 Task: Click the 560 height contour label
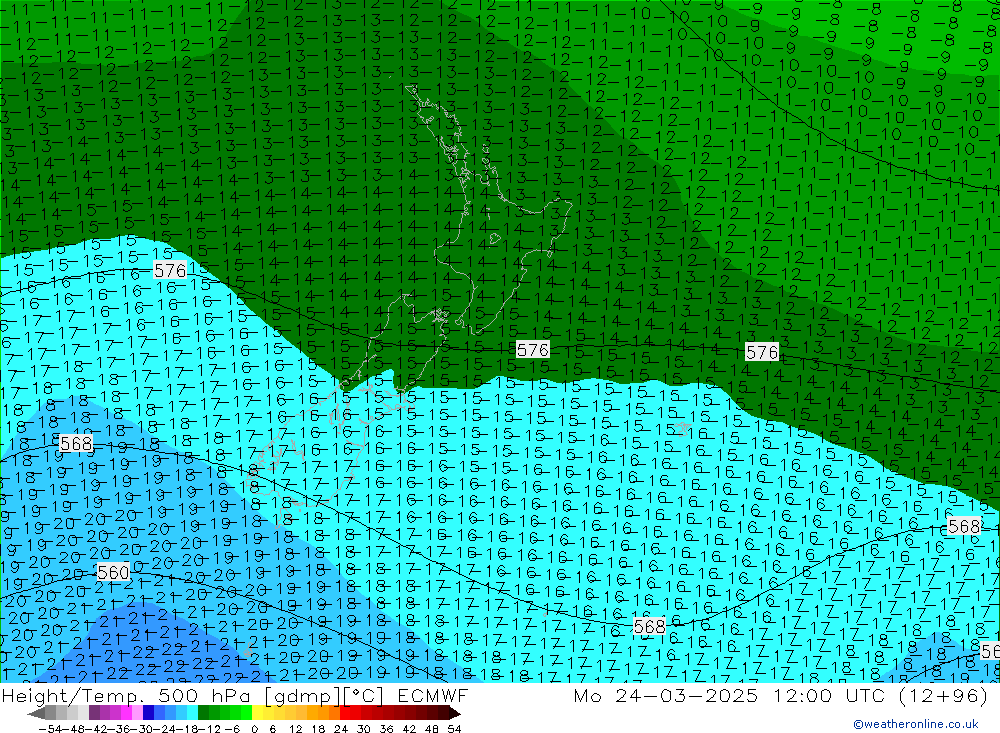click(114, 572)
